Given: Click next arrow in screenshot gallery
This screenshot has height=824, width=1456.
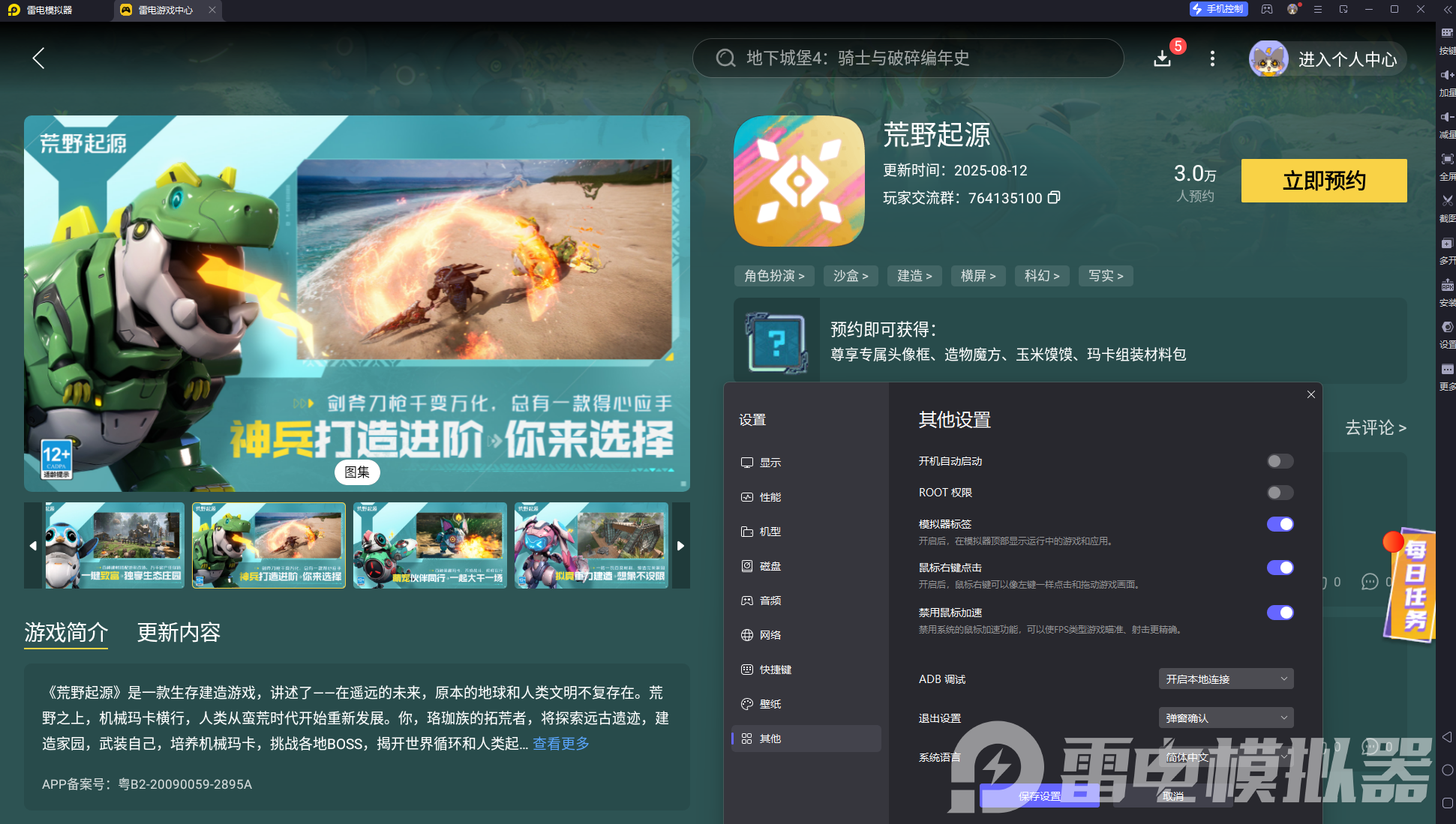Looking at the screenshot, I should point(680,546).
